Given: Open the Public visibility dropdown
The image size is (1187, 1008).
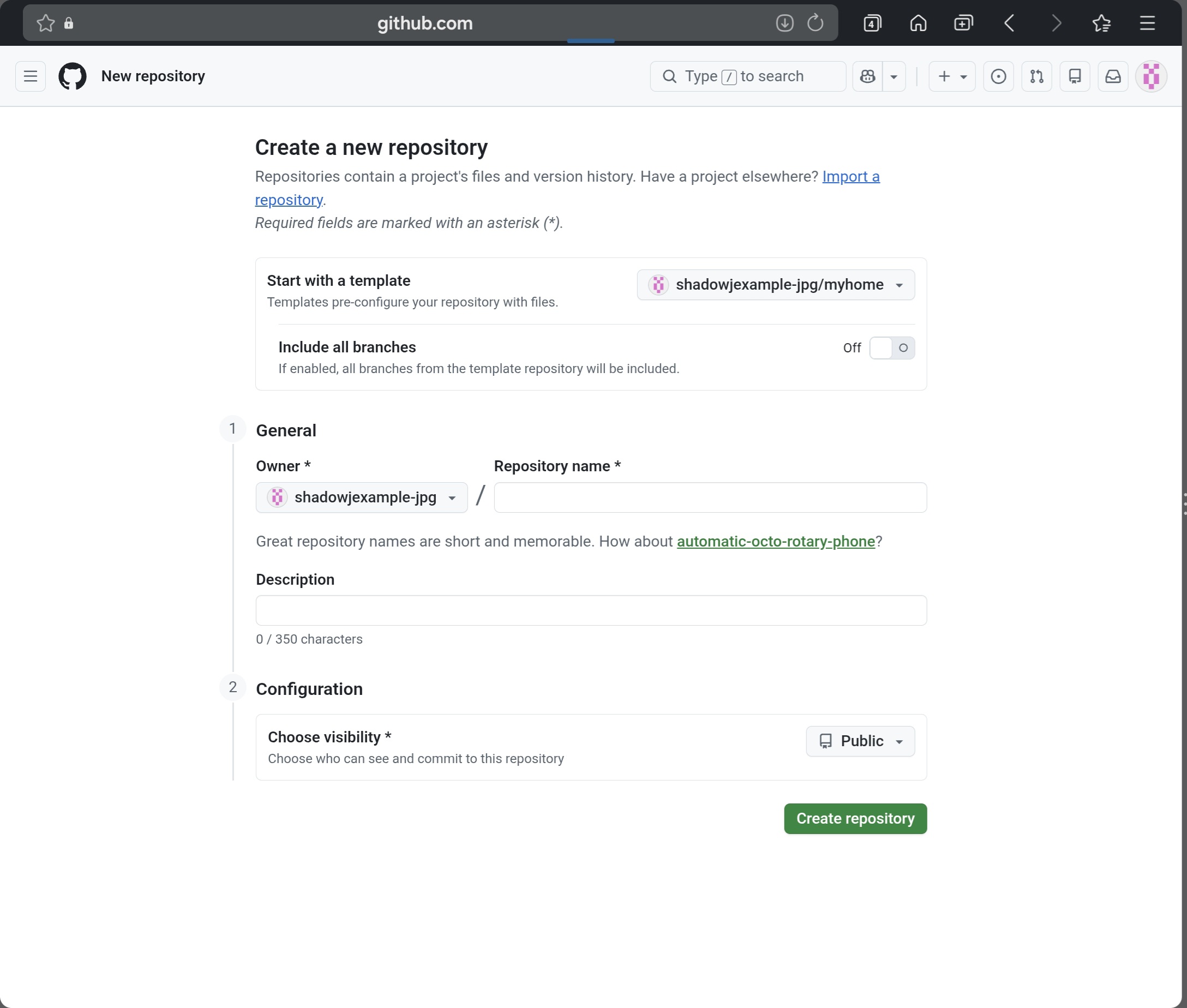Looking at the screenshot, I should click(x=860, y=741).
